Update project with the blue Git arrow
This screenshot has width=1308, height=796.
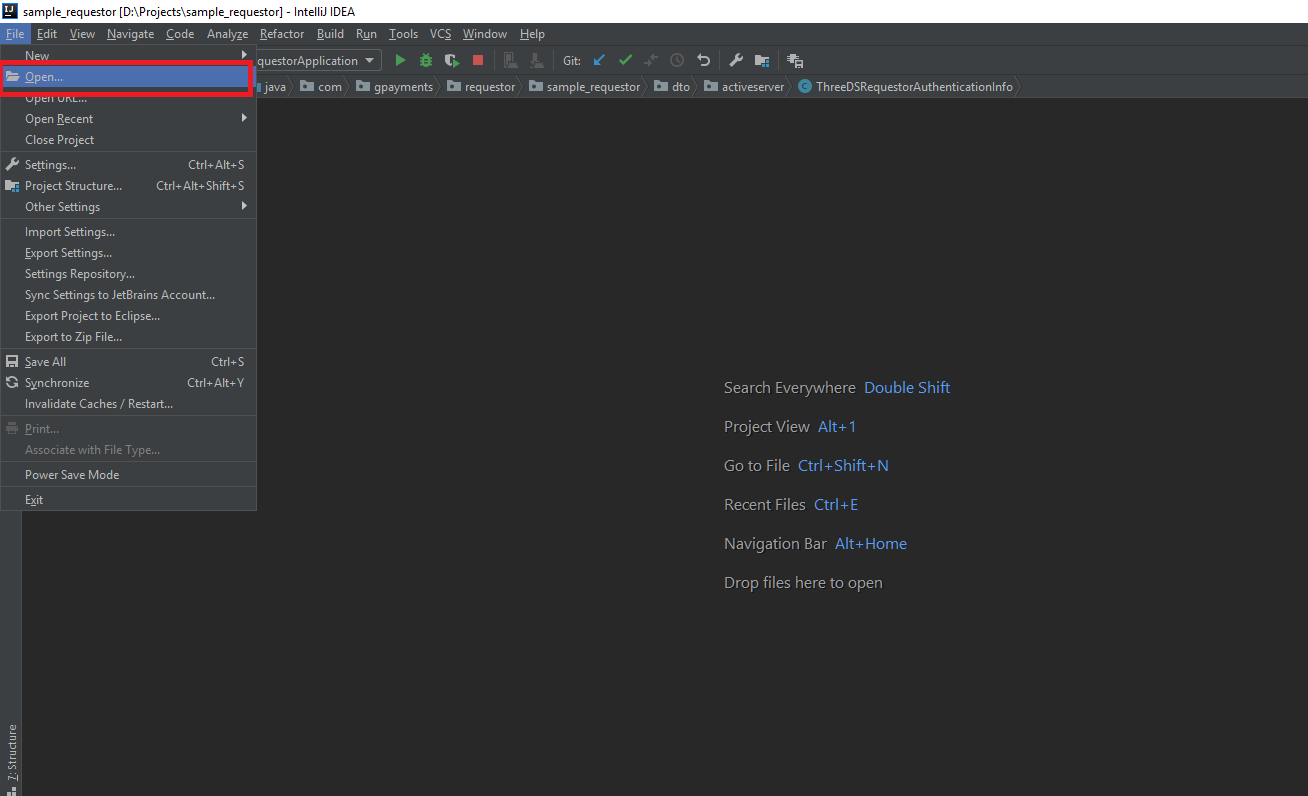pos(599,61)
